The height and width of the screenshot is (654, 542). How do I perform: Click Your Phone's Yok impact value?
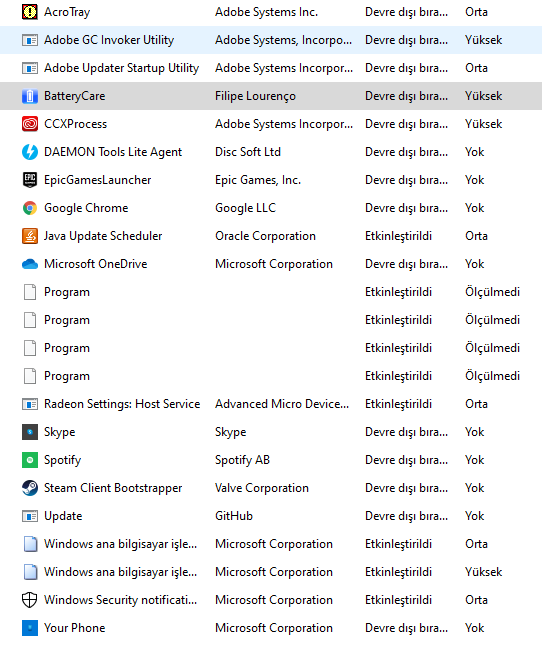coord(475,628)
